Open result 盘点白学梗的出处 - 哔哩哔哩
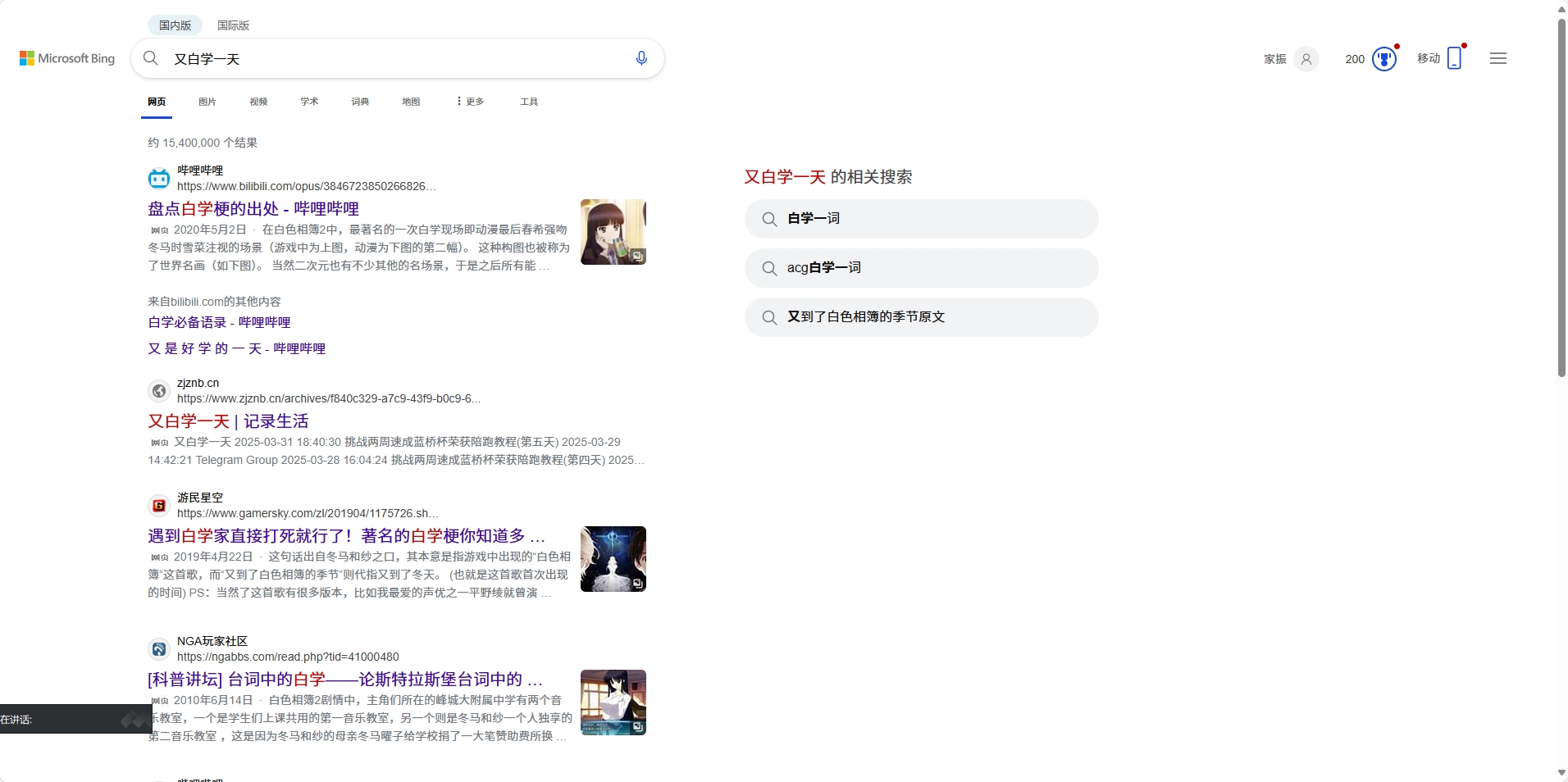 click(x=253, y=209)
